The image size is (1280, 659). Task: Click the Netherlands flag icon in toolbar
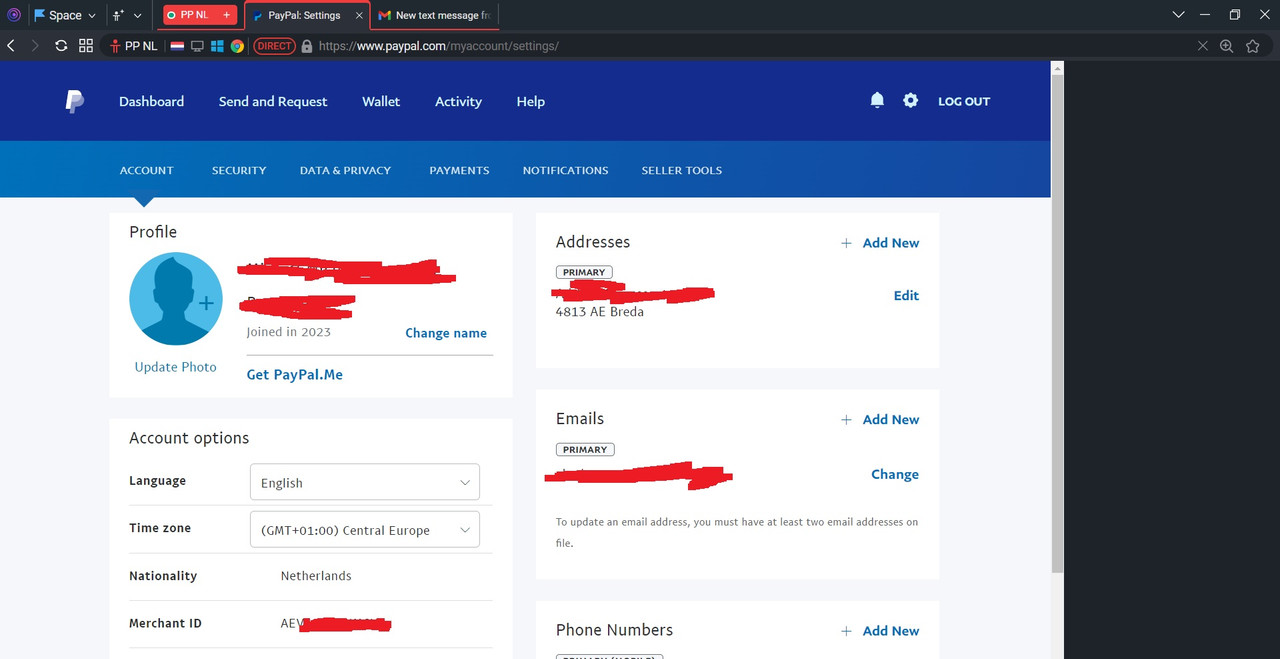177,46
